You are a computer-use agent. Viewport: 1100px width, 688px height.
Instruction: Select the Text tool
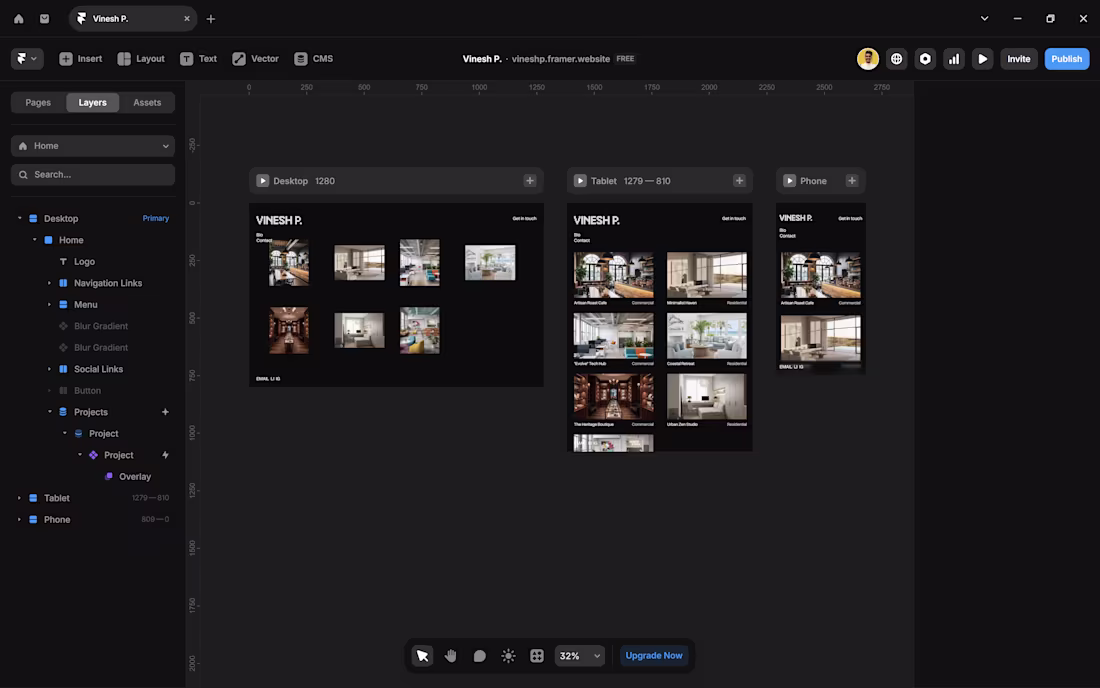click(x=199, y=58)
